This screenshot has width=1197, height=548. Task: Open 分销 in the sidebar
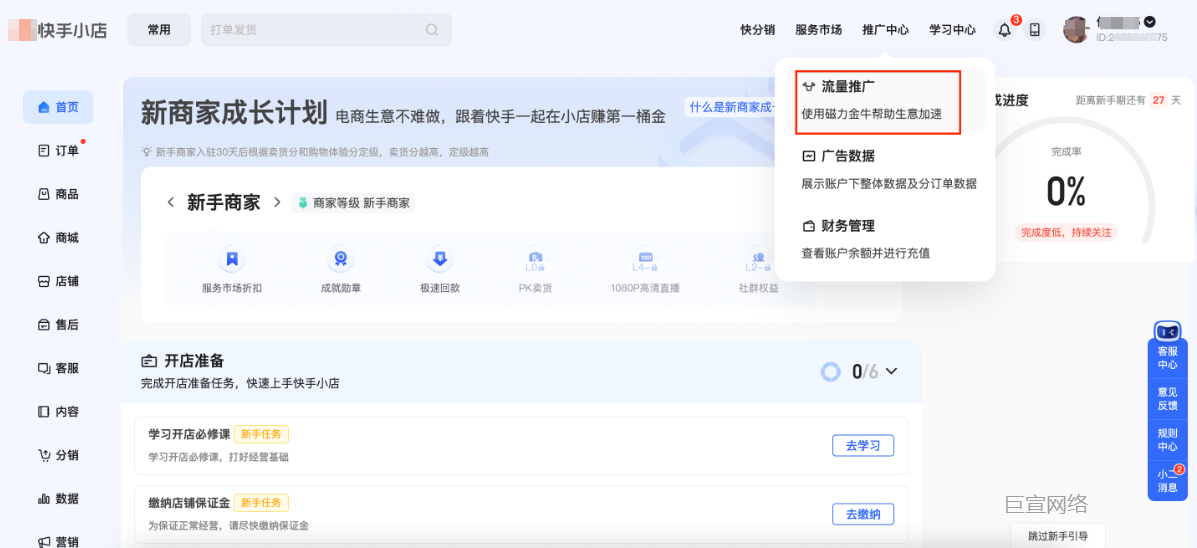pyautogui.click(x=58, y=455)
